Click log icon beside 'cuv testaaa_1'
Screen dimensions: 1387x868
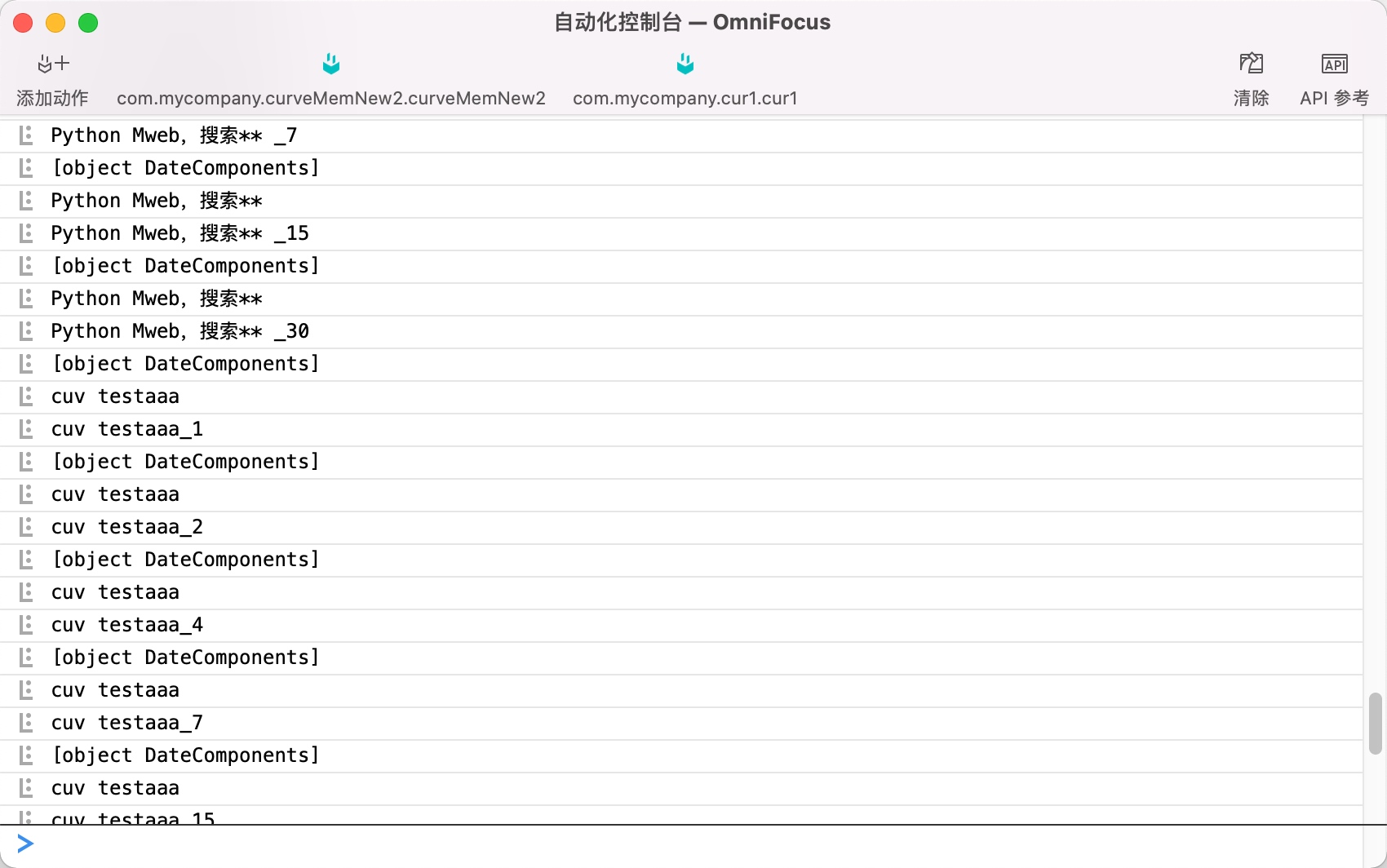pos(26,429)
